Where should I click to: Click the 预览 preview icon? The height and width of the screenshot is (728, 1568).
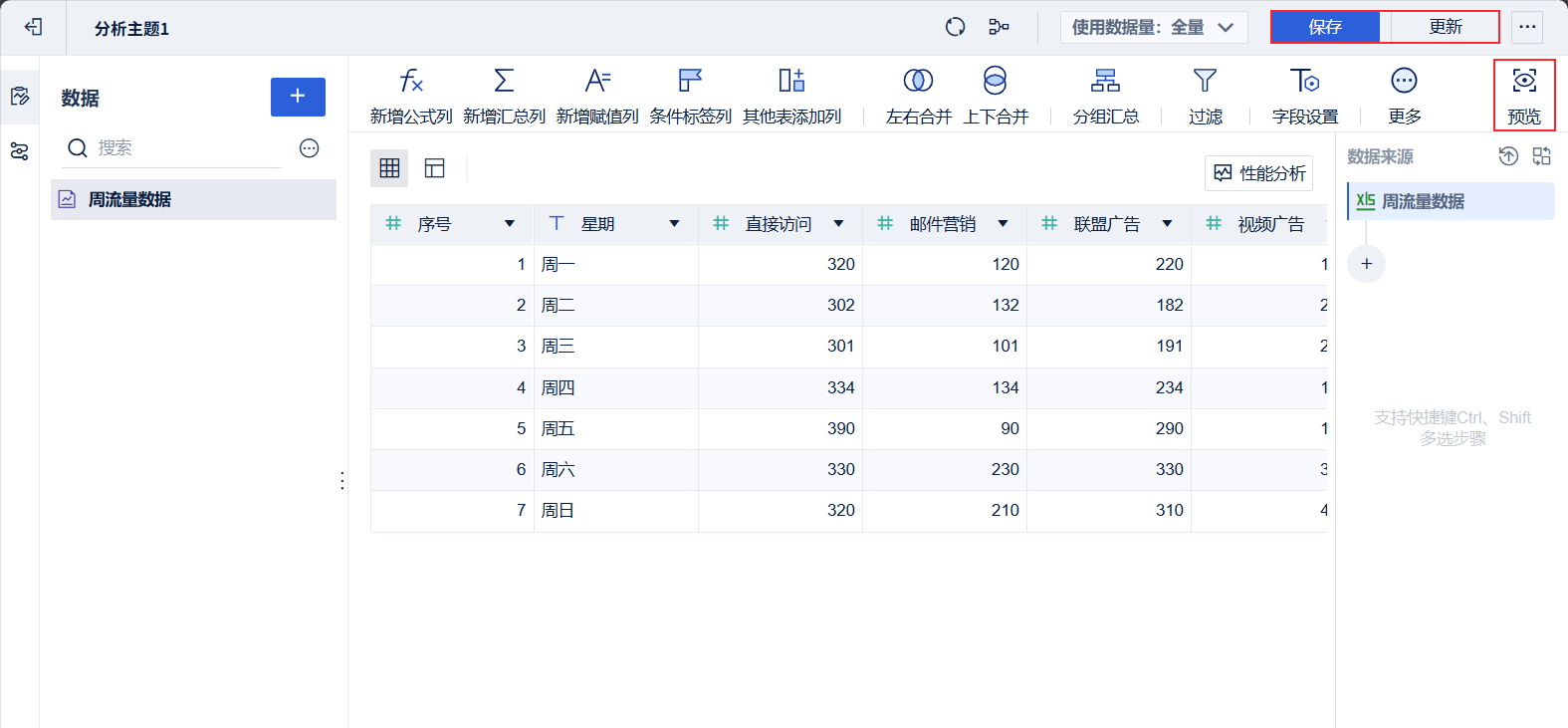tap(1523, 81)
